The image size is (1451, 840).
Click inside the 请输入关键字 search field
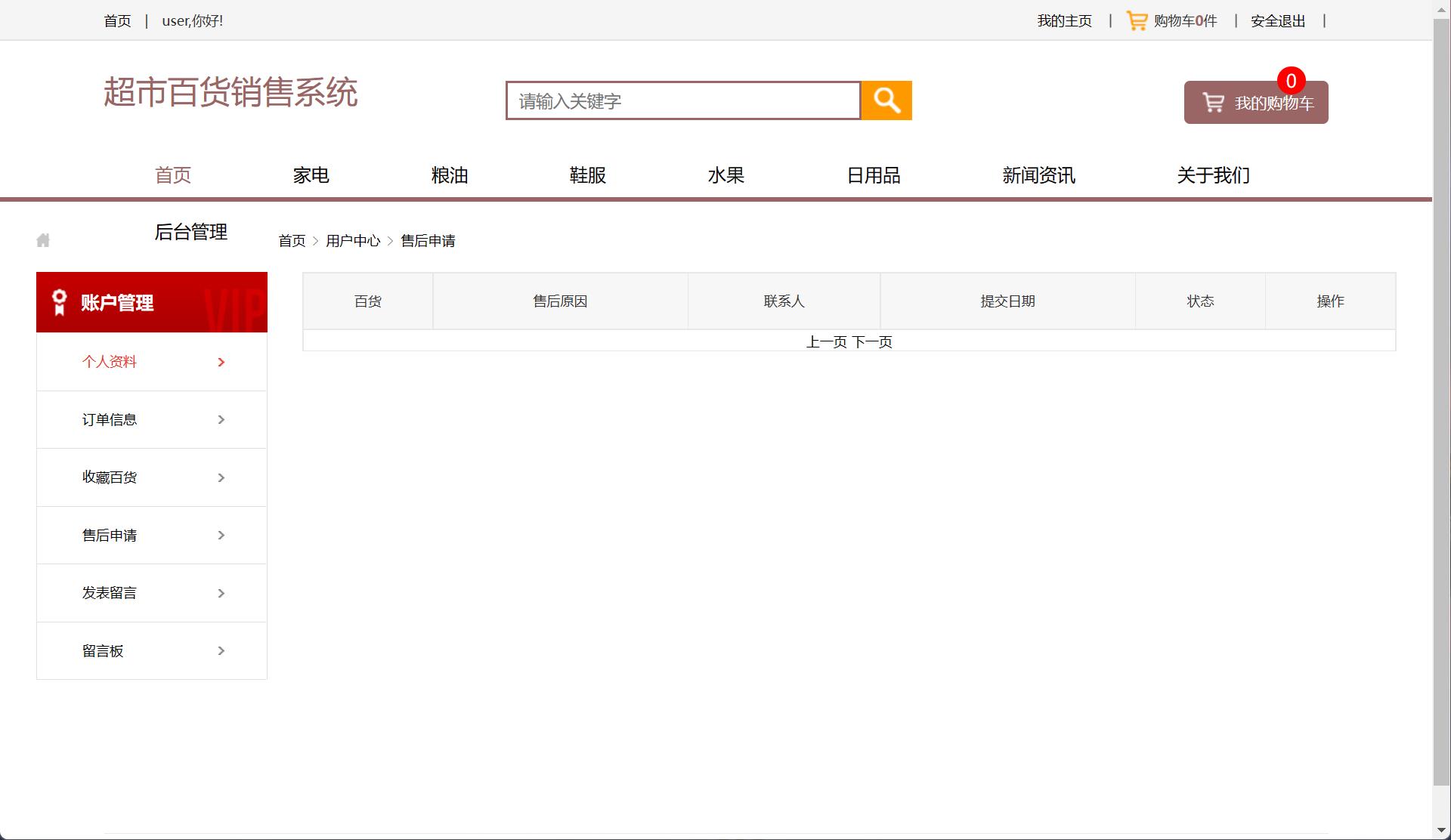pyautogui.click(x=680, y=100)
